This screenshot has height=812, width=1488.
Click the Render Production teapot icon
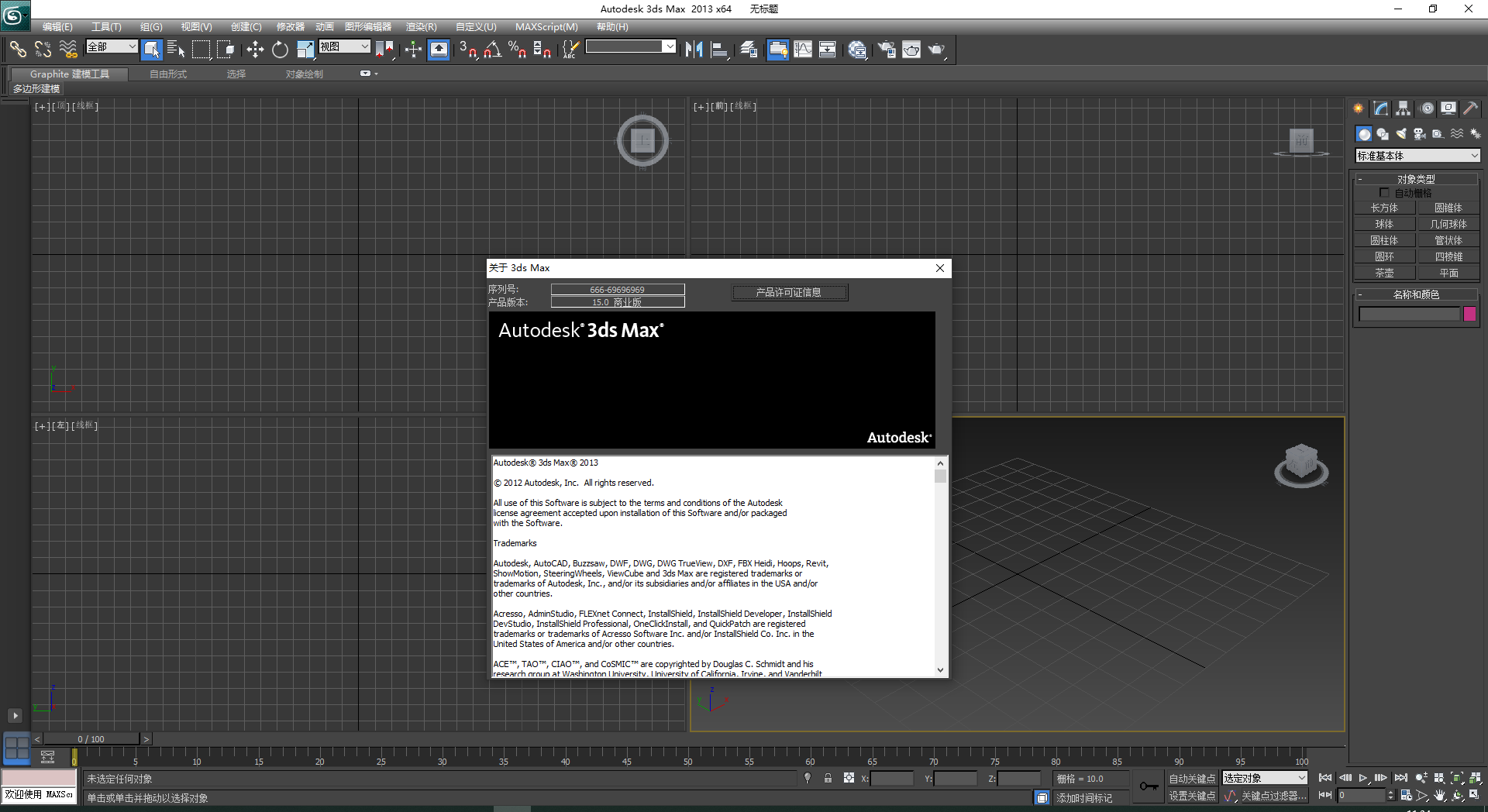[x=936, y=50]
